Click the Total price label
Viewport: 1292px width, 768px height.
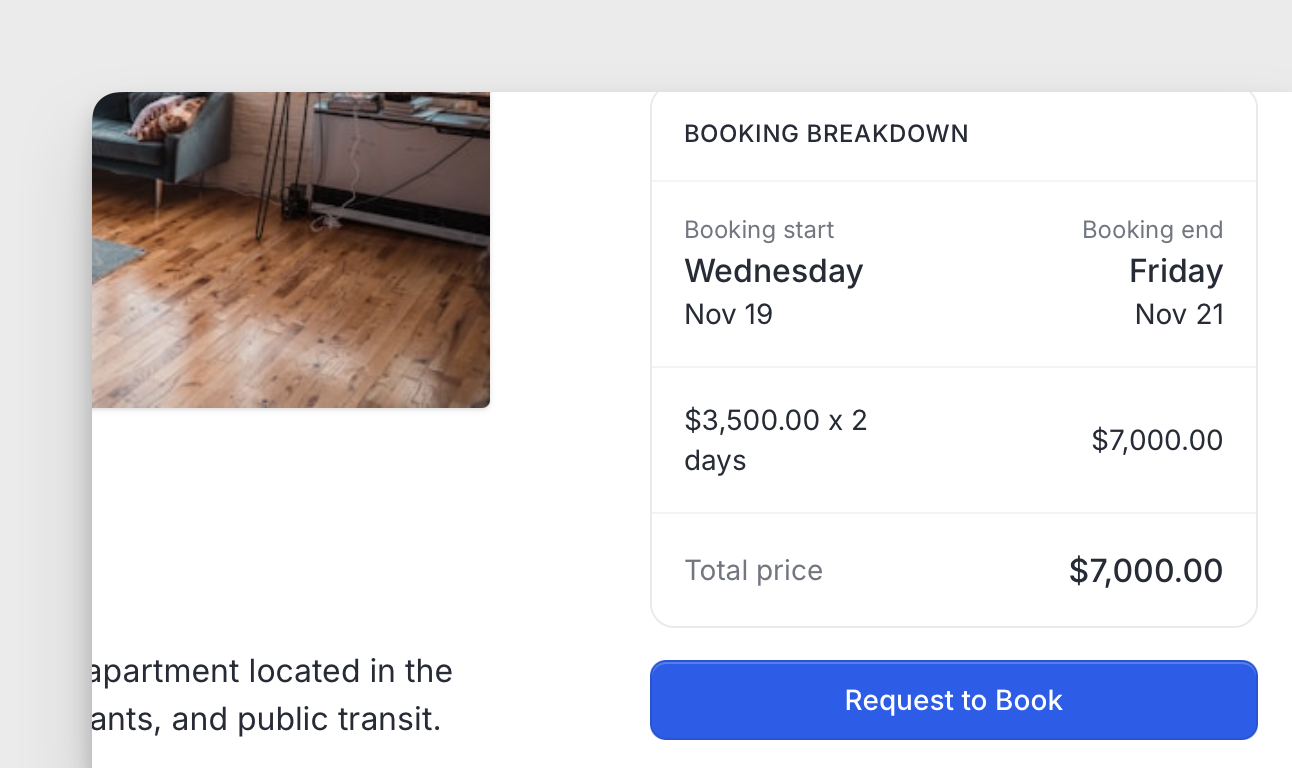[753, 571]
